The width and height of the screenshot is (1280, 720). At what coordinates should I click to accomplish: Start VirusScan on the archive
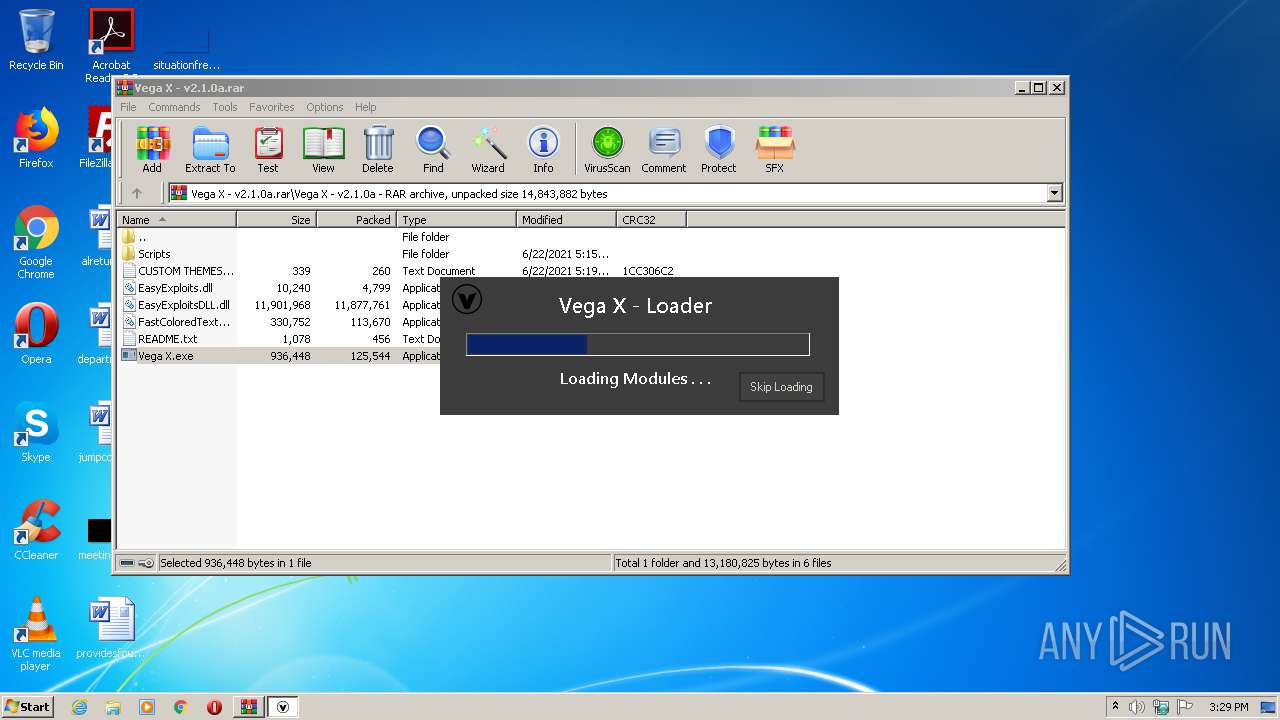coord(607,150)
